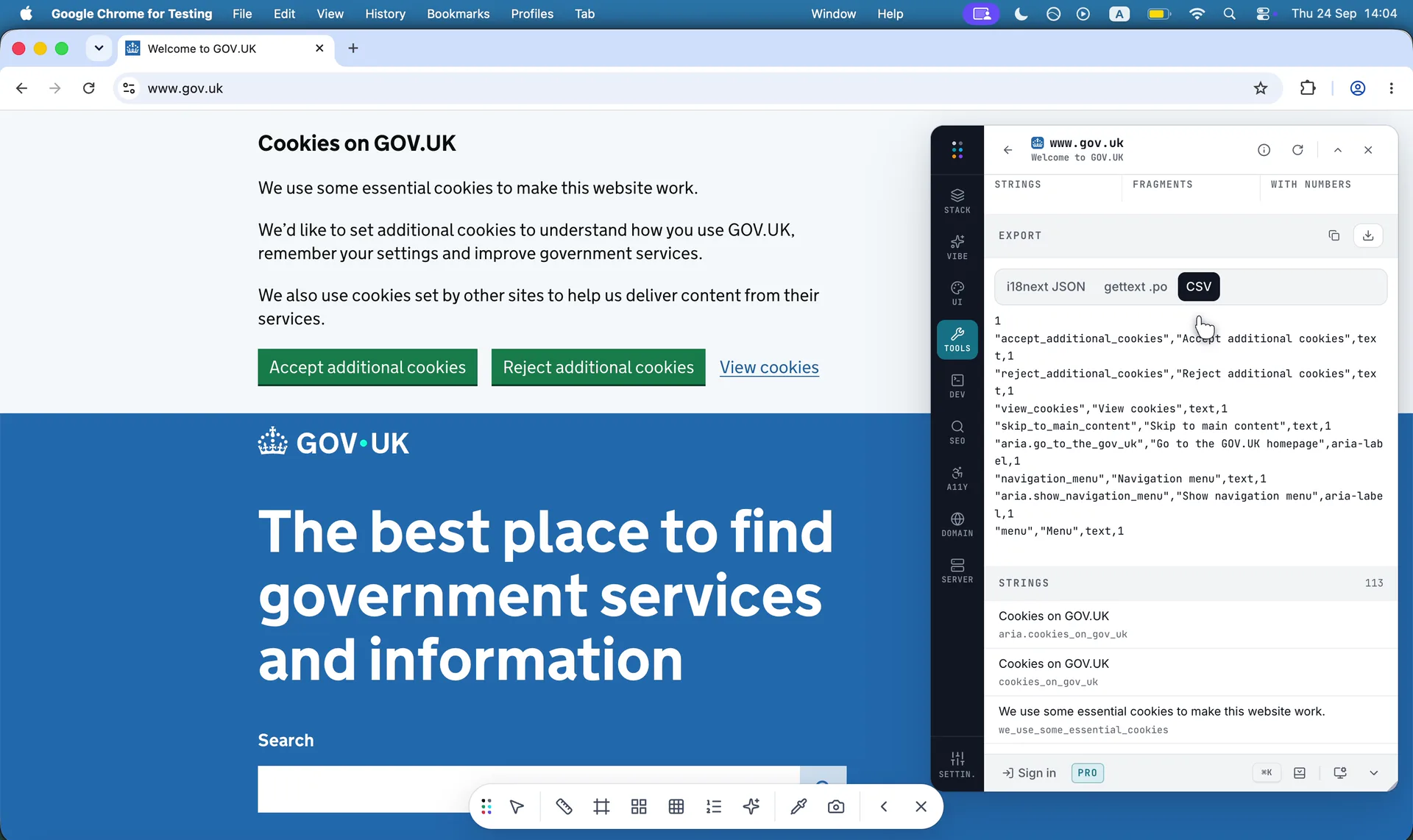Open the Vibe panel in sidebar

pyautogui.click(x=957, y=247)
